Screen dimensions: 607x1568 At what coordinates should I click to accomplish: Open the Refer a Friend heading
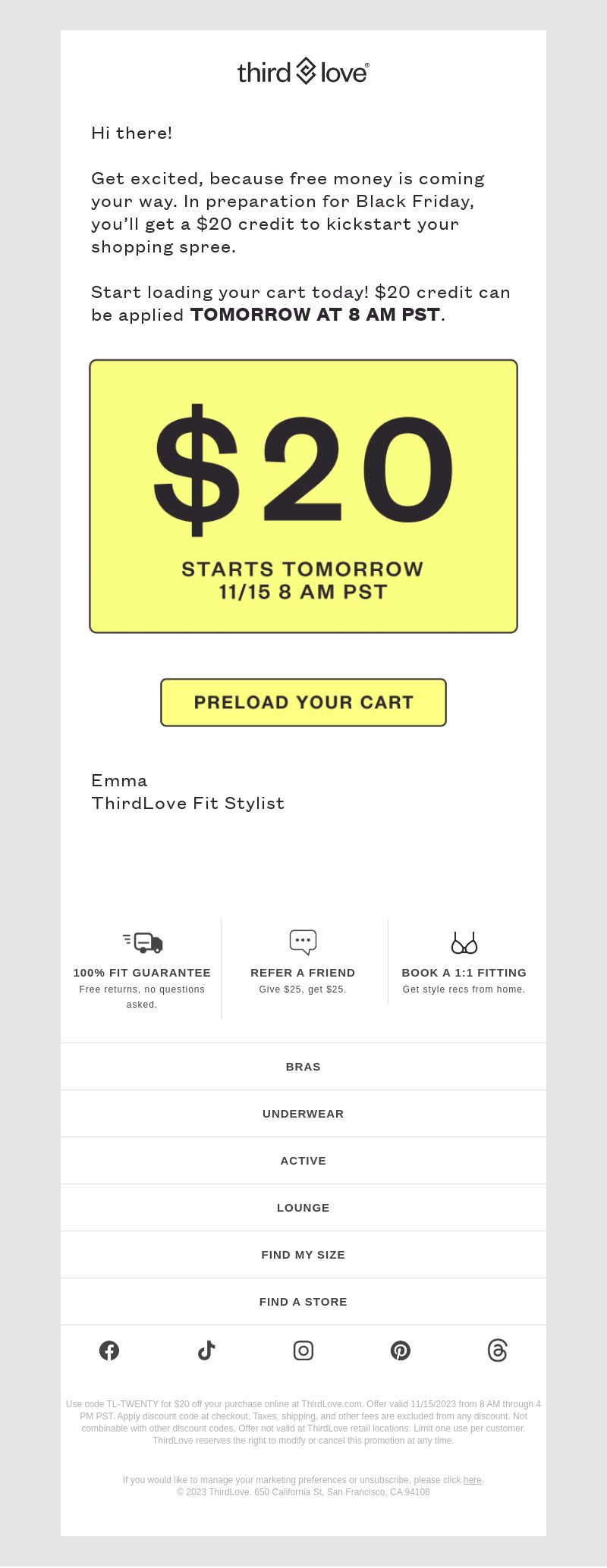[303, 973]
